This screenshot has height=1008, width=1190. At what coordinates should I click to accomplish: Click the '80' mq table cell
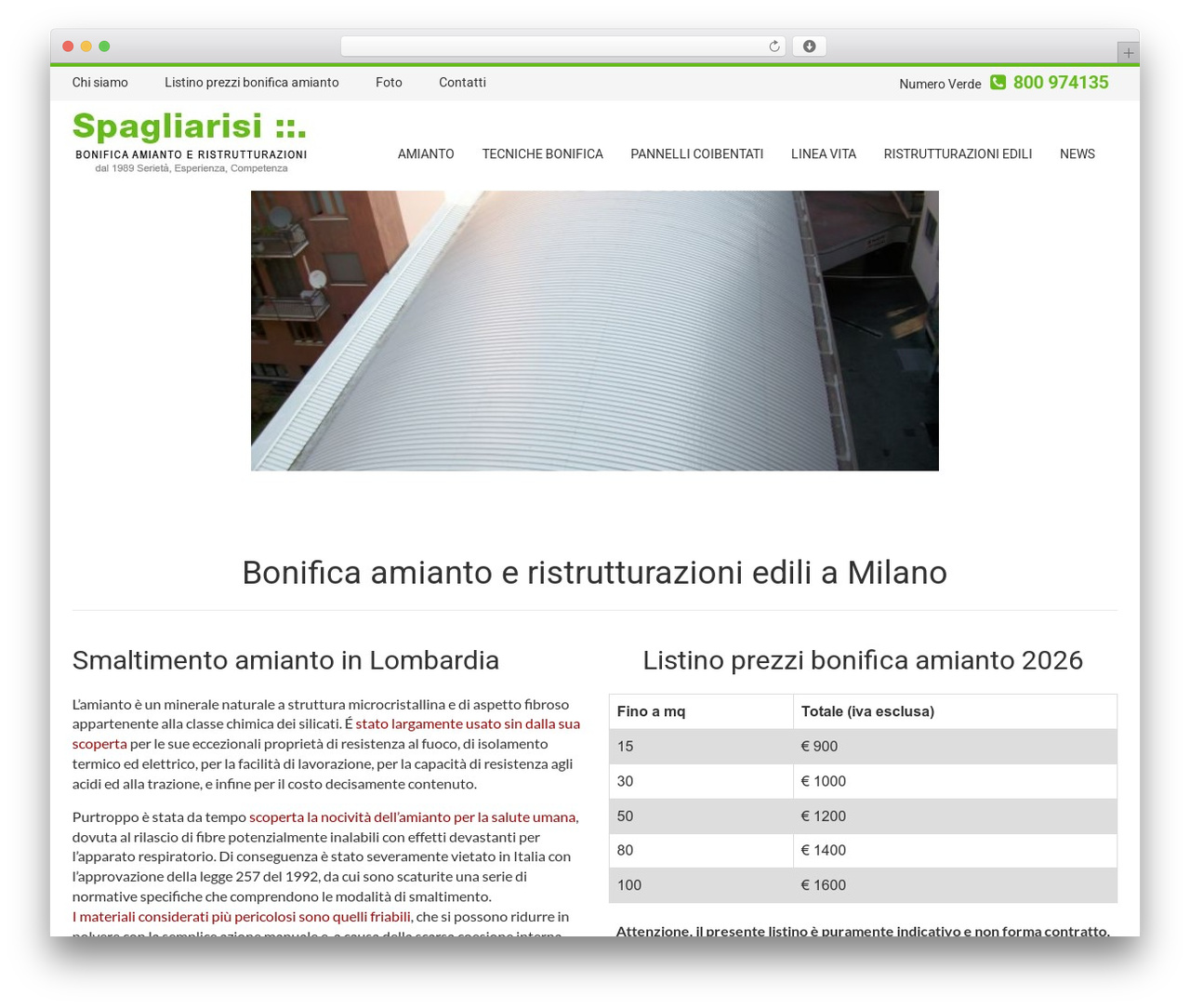(701, 851)
